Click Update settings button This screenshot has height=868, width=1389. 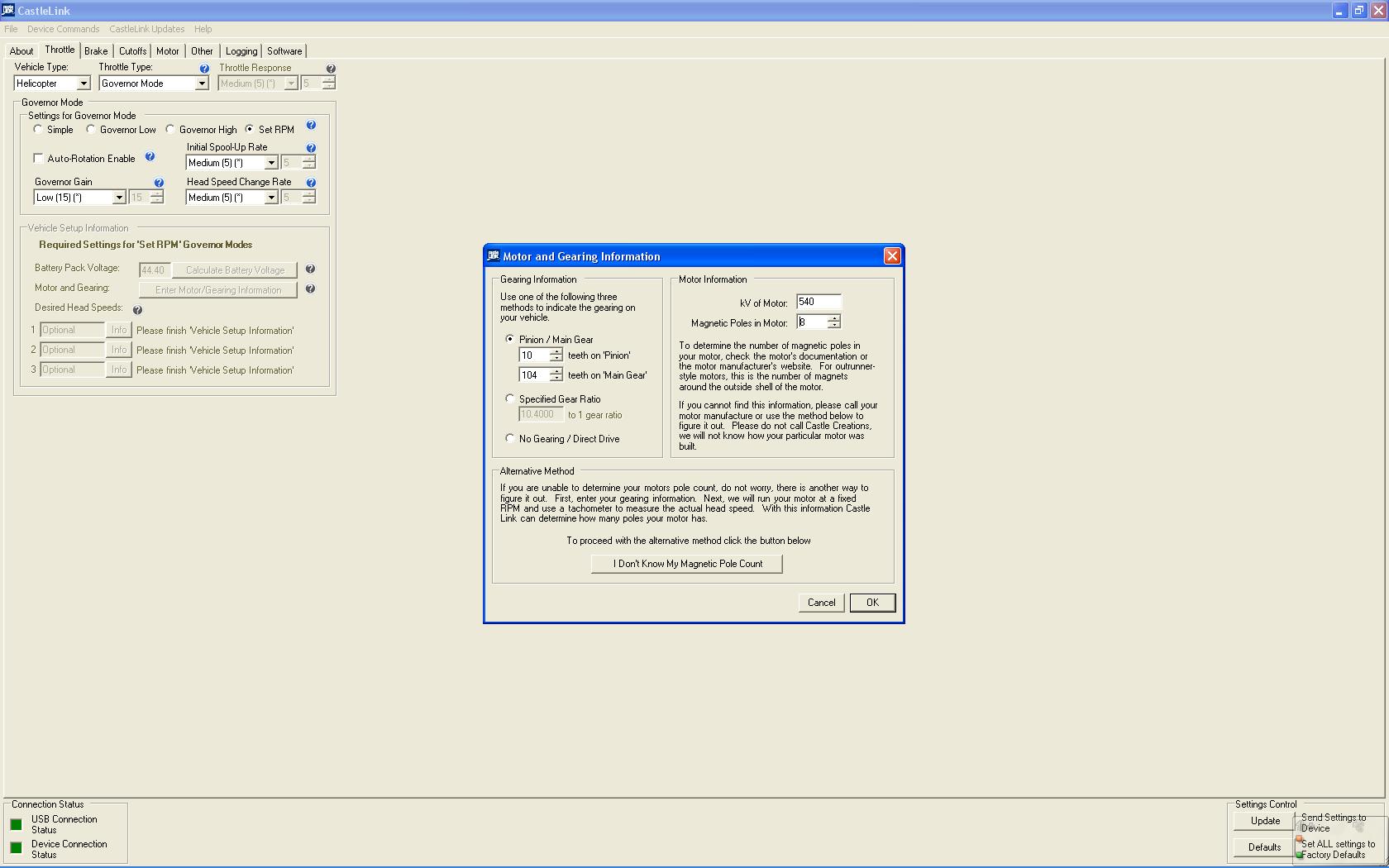(1265, 821)
